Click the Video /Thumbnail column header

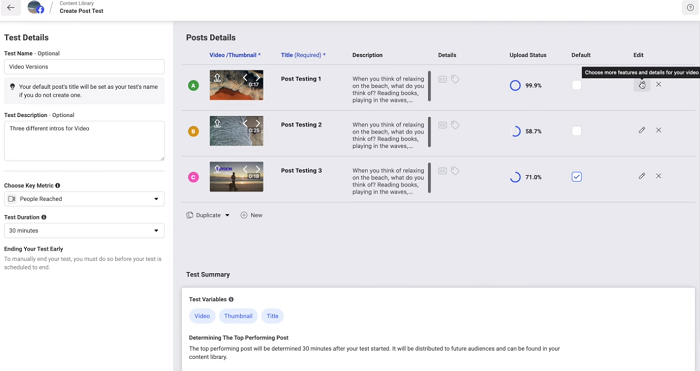pos(235,55)
